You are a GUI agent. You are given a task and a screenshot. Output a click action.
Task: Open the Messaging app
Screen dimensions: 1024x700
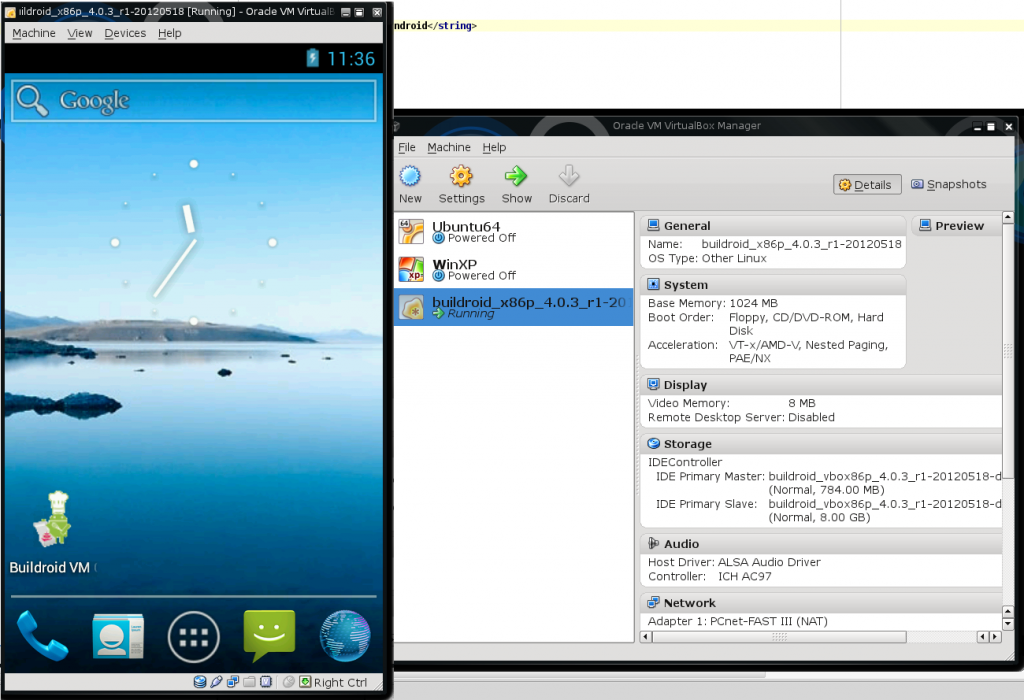[x=269, y=635]
